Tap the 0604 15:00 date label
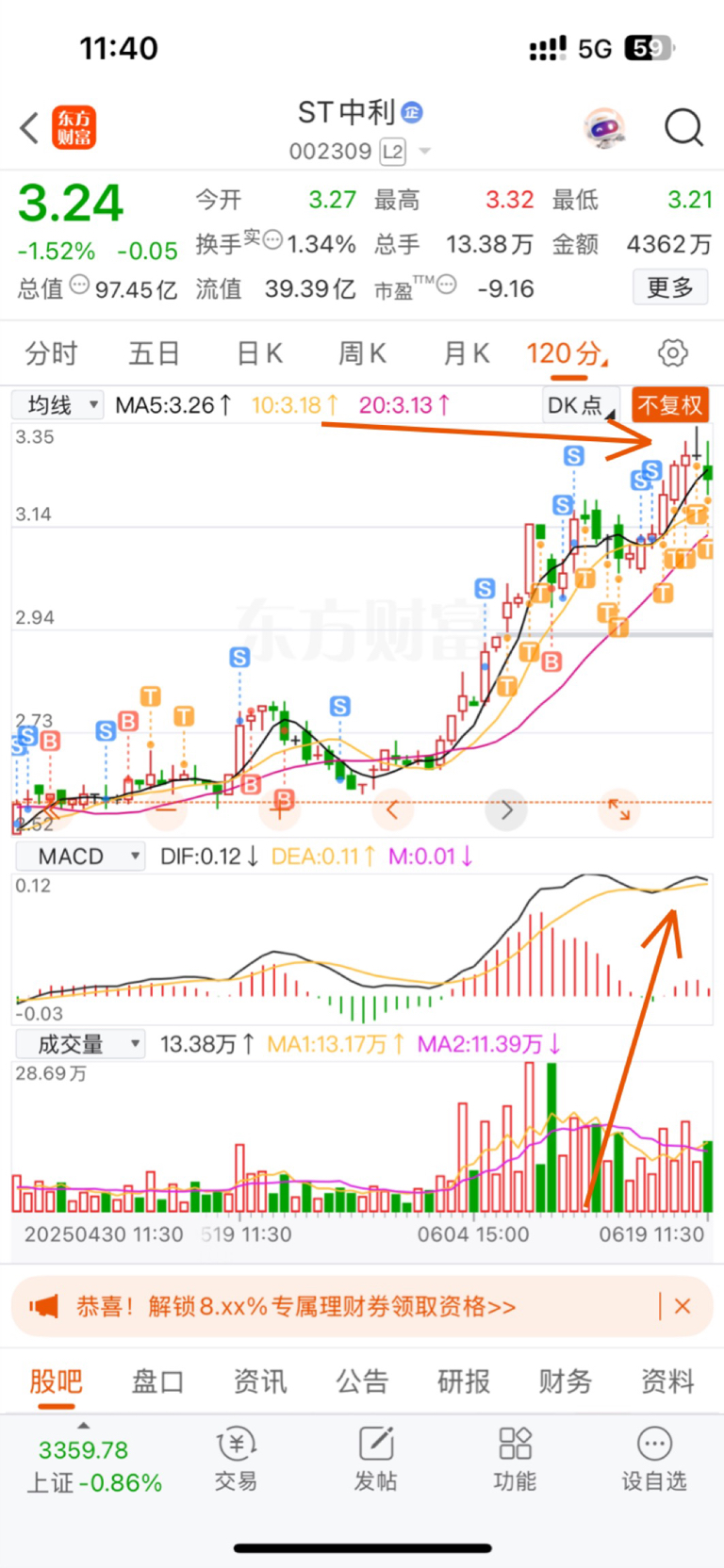This screenshot has height=1568, width=724. [473, 1233]
